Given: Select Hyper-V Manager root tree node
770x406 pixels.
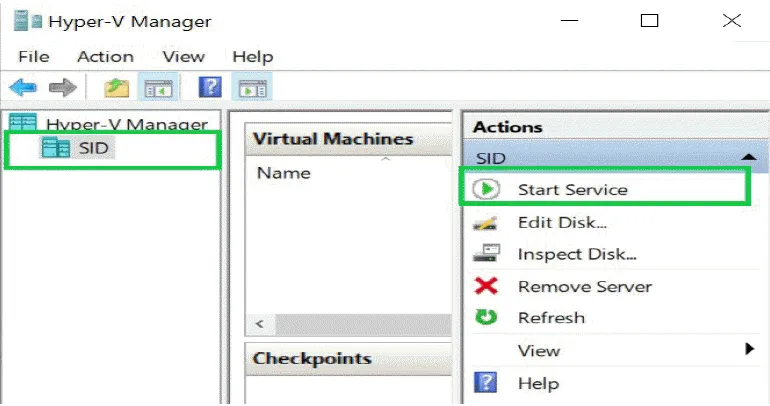Looking at the screenshot, I should [x=127, y=125].
